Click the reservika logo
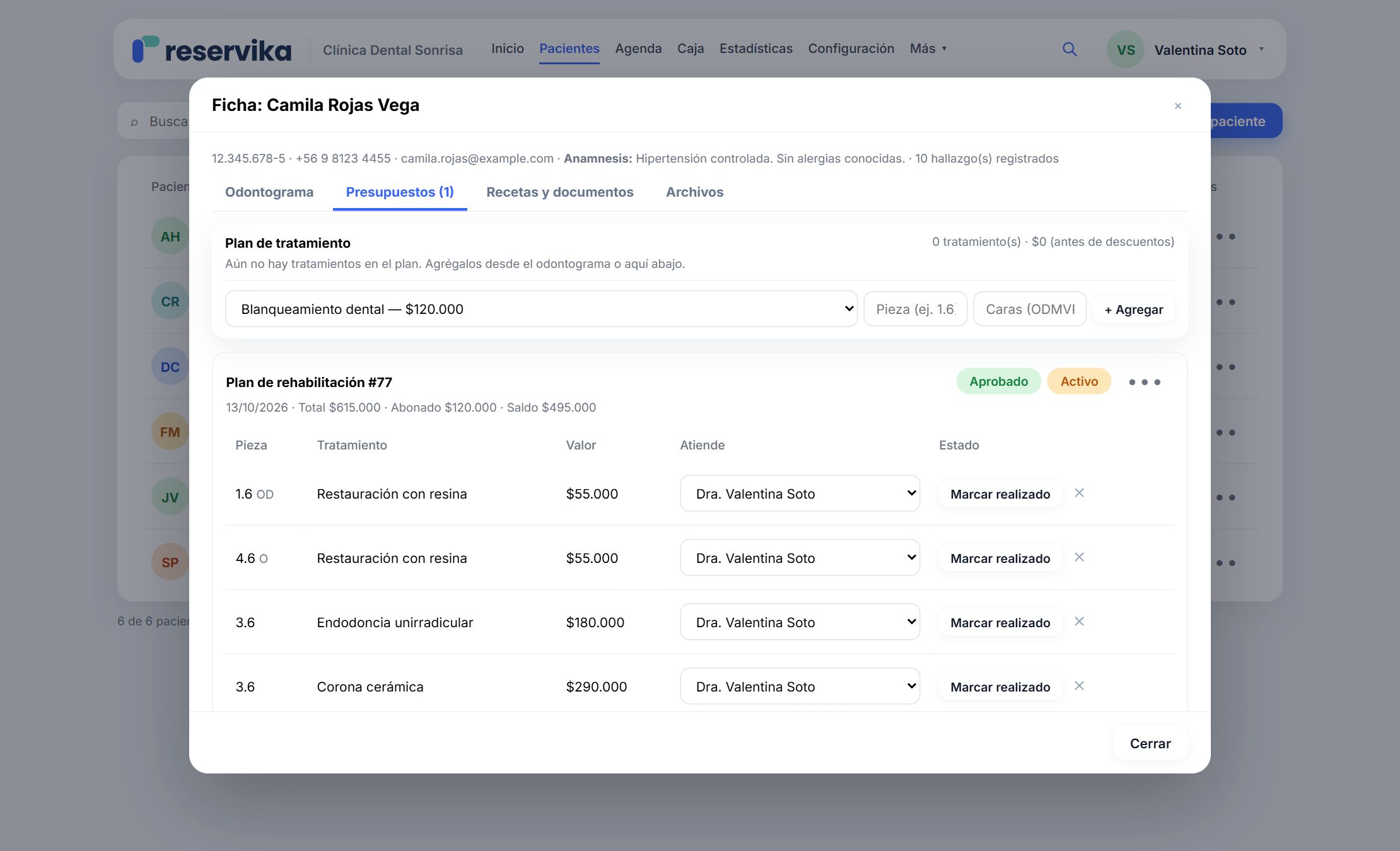This screenshot has height=851, width=1400. click(212, 49)
